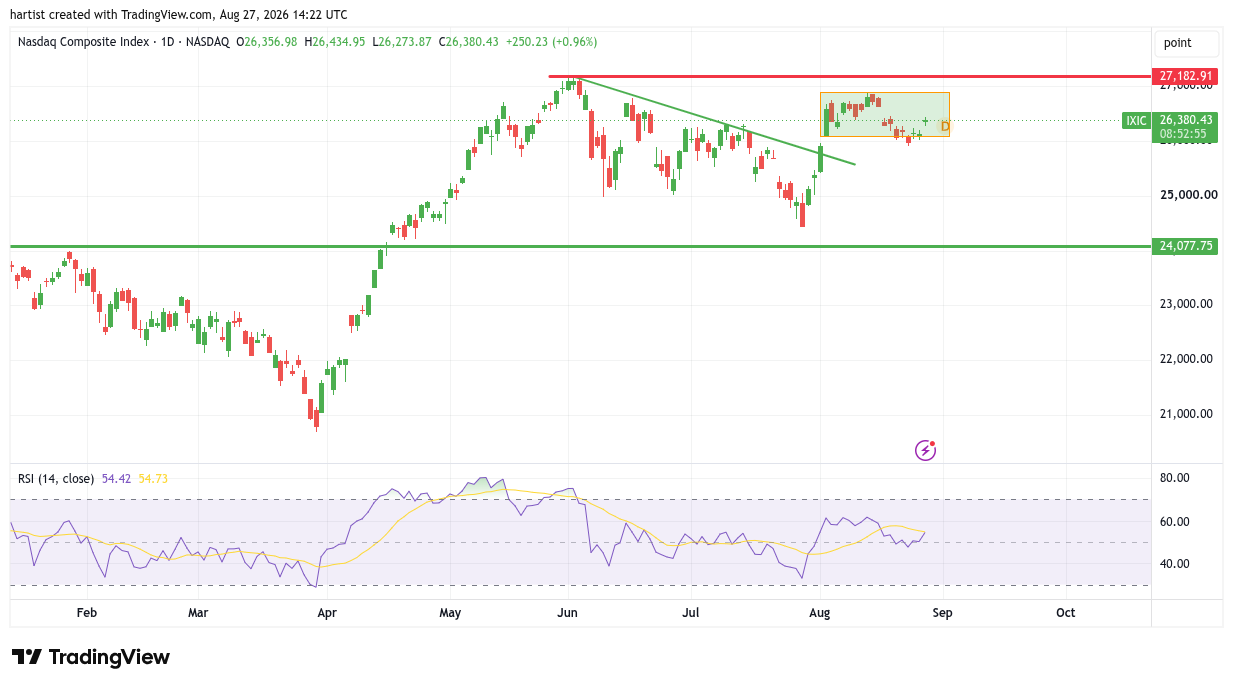Image resolution: width=1233 pixels, height=687 pixels.
Task: Click the orange D dividend marker
Action: pyautogui.click(x=944, y=127)
